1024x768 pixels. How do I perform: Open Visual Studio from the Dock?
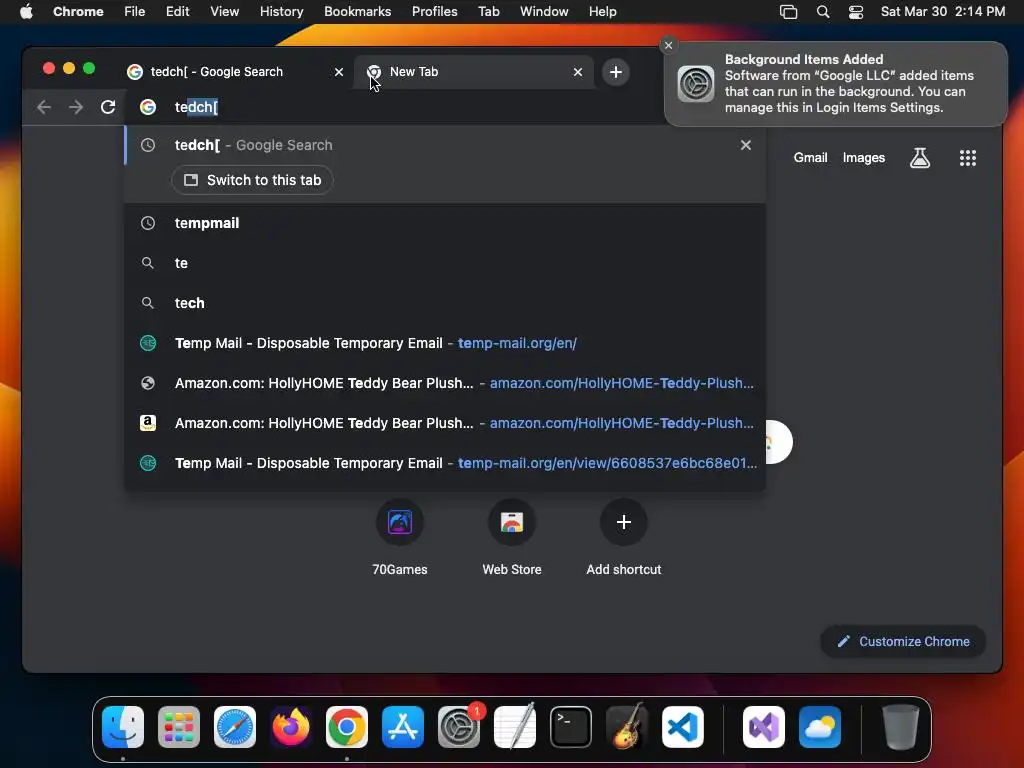click(763, 727)
